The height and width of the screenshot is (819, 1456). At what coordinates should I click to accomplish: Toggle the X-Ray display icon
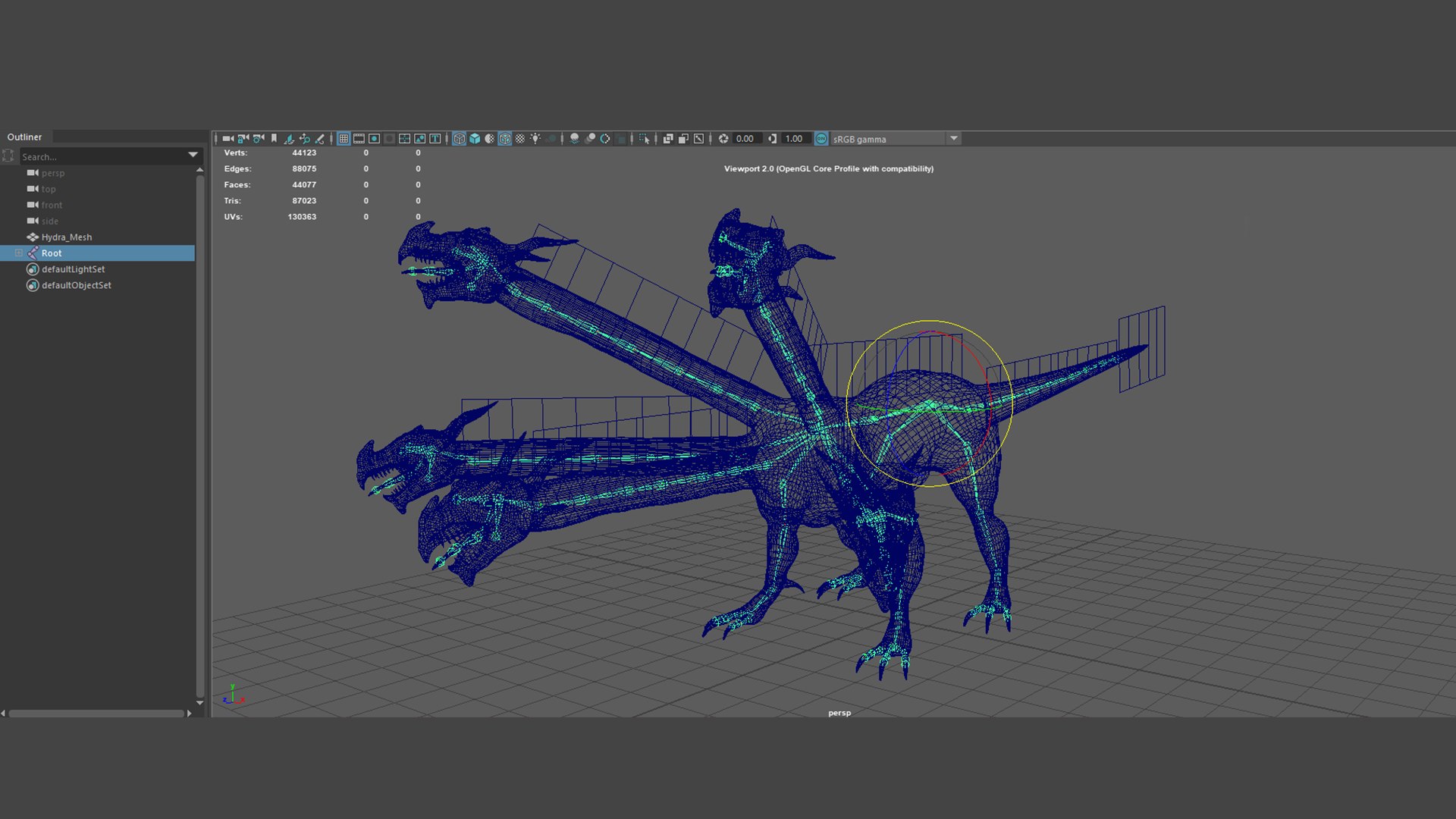pos(668,139)
